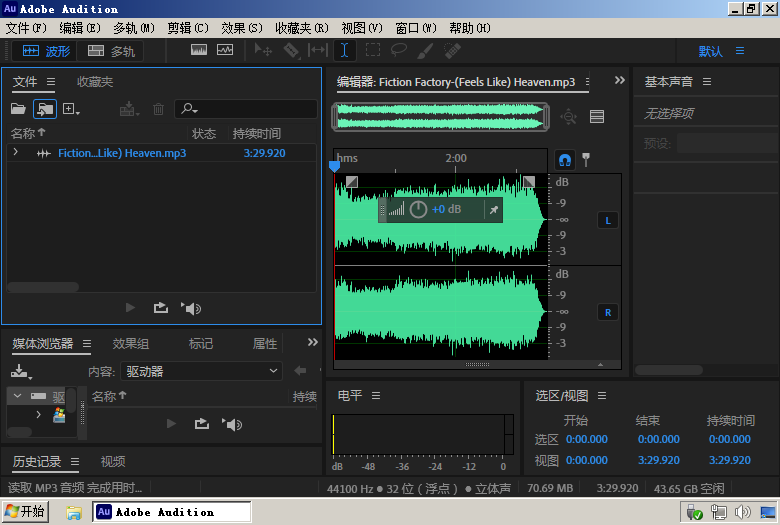The image size is (780, 525).
Task: Click the fade-out handle on waveform
Action: pyautogui.click(x=529, y=182)
